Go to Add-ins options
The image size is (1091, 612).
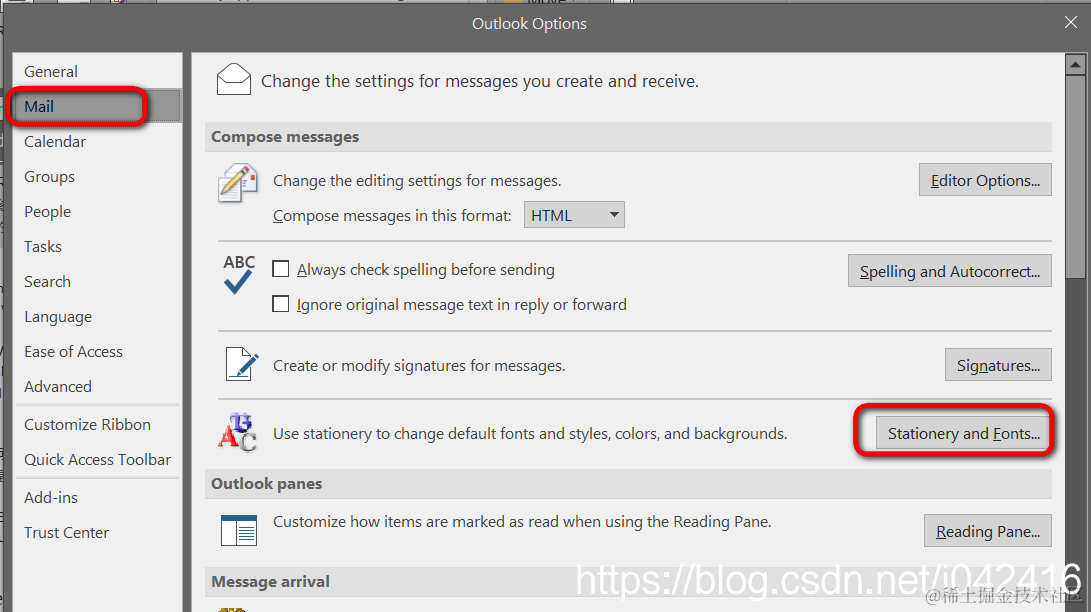(x=97, y=498)
